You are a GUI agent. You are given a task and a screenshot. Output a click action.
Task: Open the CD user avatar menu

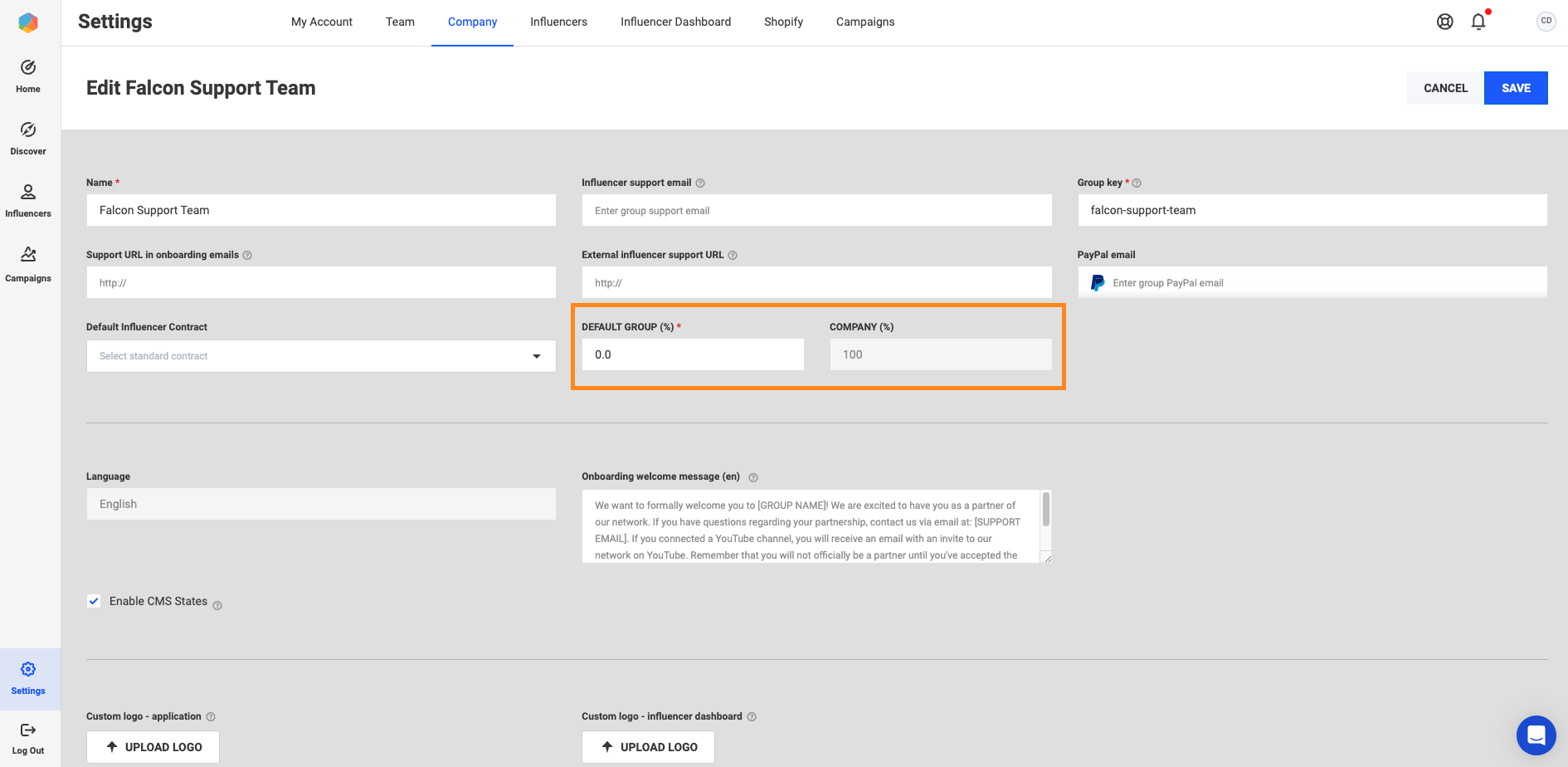pos(1546,22)
